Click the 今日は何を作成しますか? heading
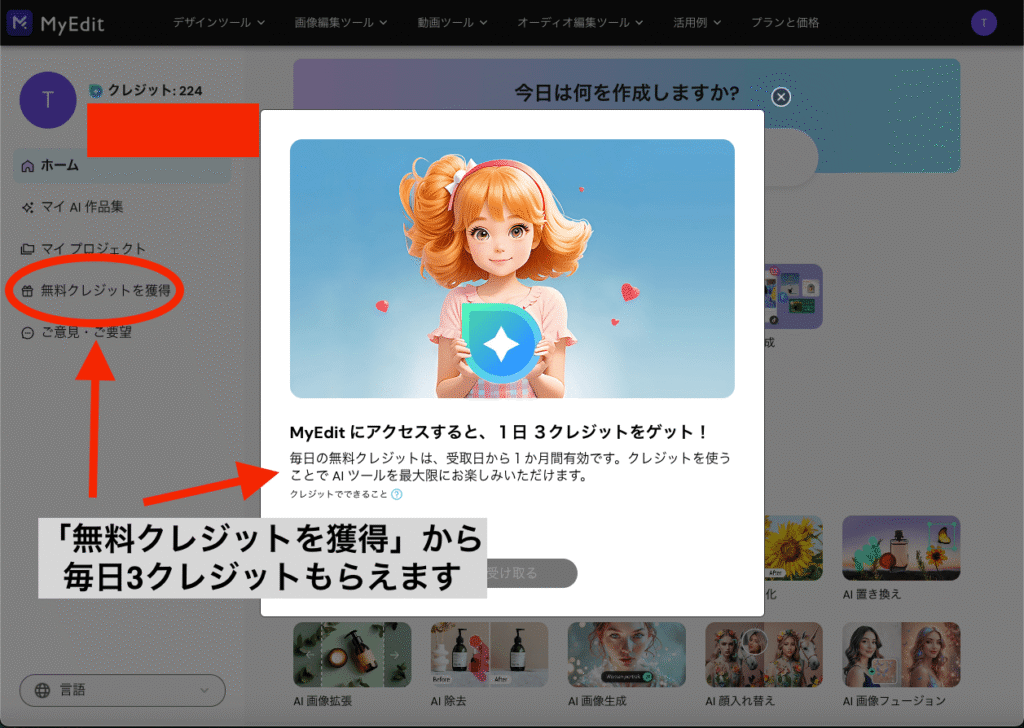Image resolution: width=1024 pixels, height=728 pixels. point(626,92)
